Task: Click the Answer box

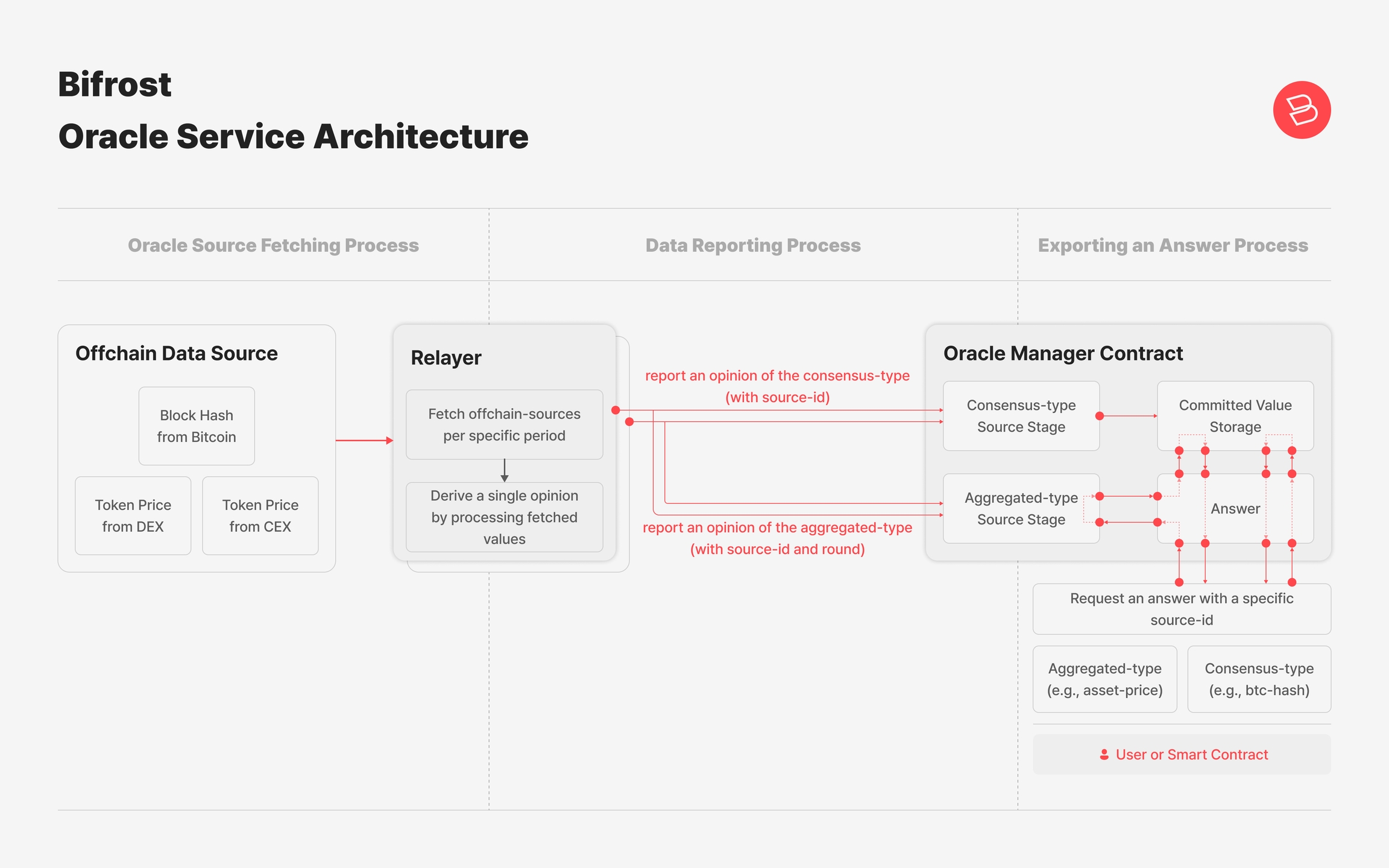Action: 1235,509
